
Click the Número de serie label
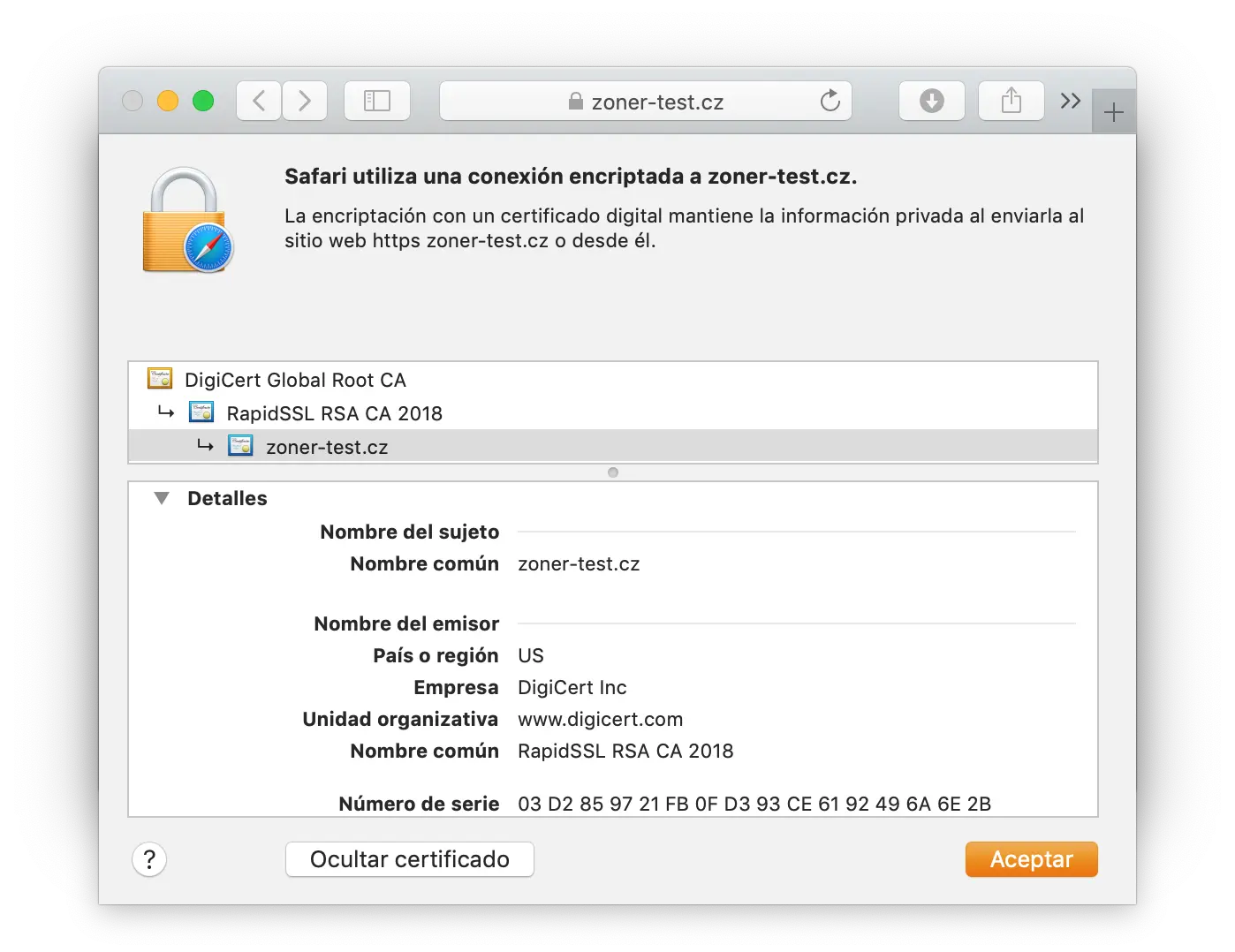click(419, 804)
